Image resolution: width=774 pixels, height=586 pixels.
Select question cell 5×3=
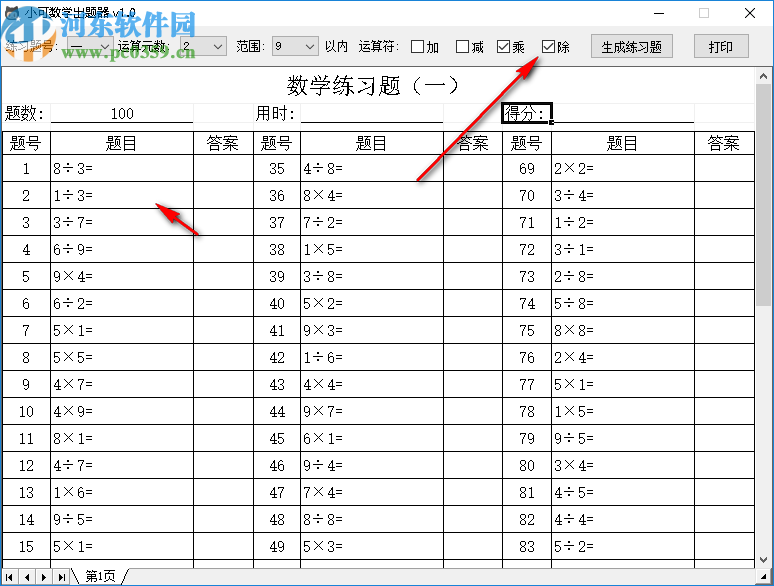[372, 546]
